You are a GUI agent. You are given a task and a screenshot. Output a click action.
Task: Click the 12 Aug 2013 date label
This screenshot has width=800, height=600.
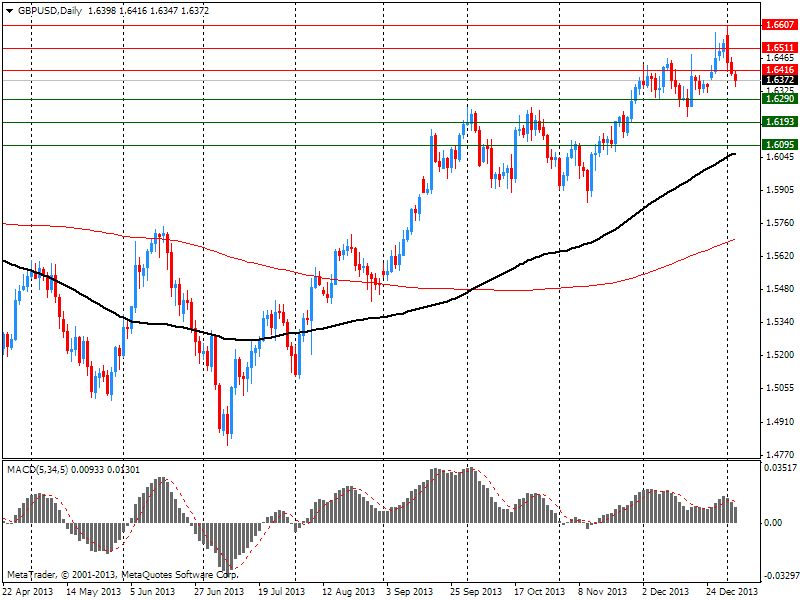click(x=348, y=591)
